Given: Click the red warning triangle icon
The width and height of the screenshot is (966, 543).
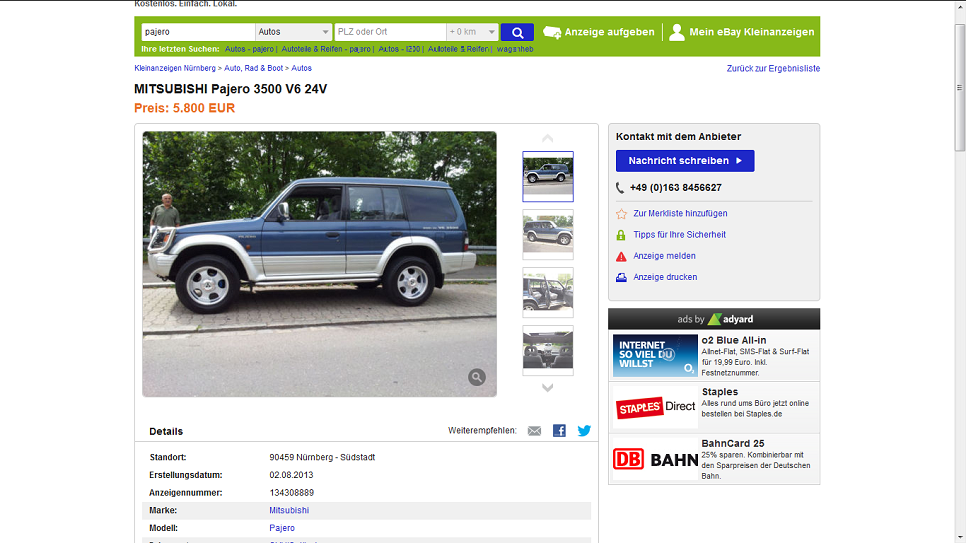Looking at the screenshot, I should pos(621,256).
